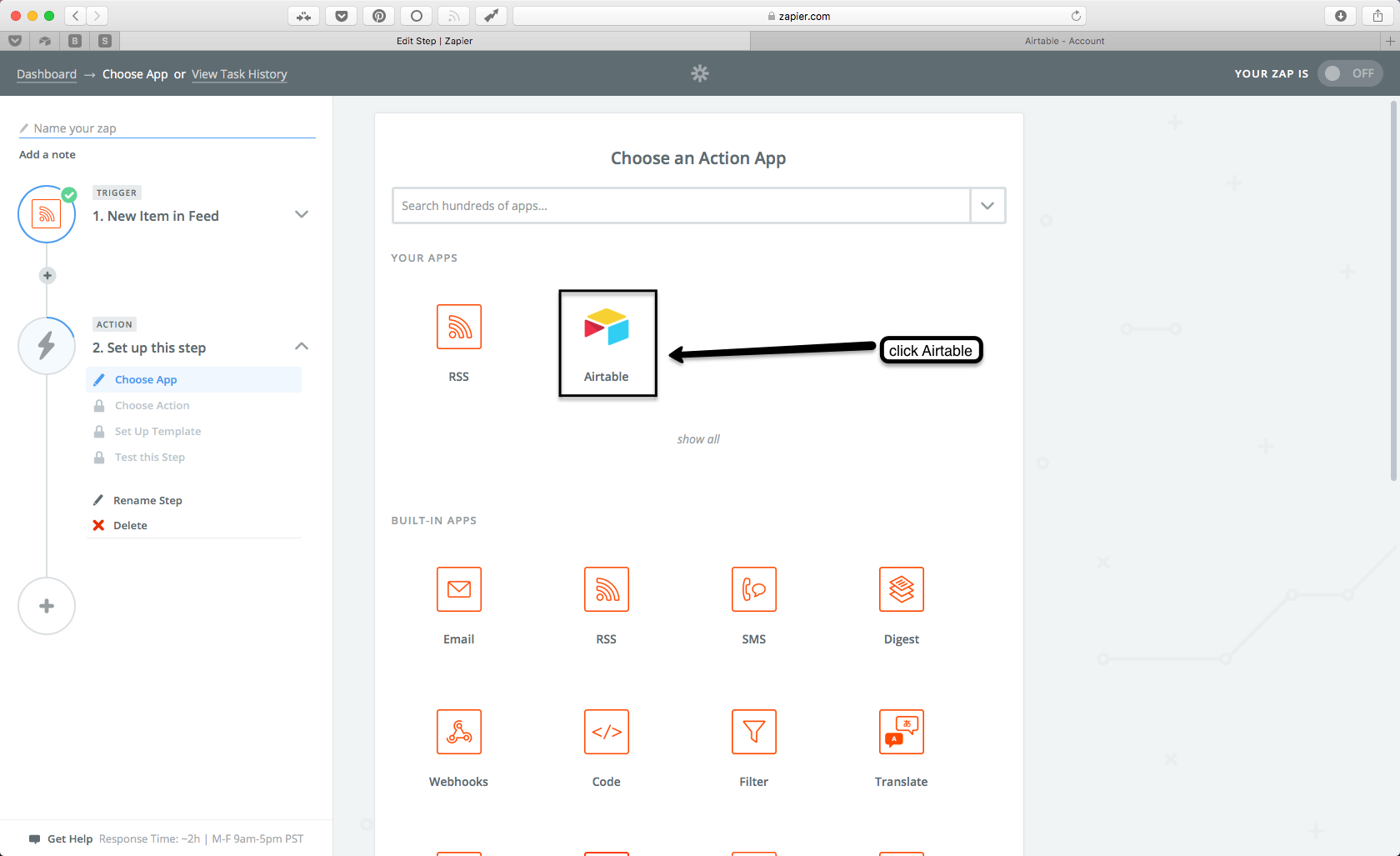This screenshot has height=856, width=1400.
Task: Select the Choose App substep
Action: point(193,379)
